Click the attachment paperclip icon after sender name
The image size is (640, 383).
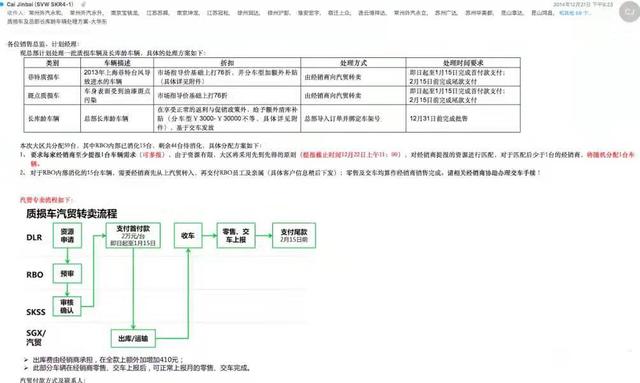click(83, 4)
